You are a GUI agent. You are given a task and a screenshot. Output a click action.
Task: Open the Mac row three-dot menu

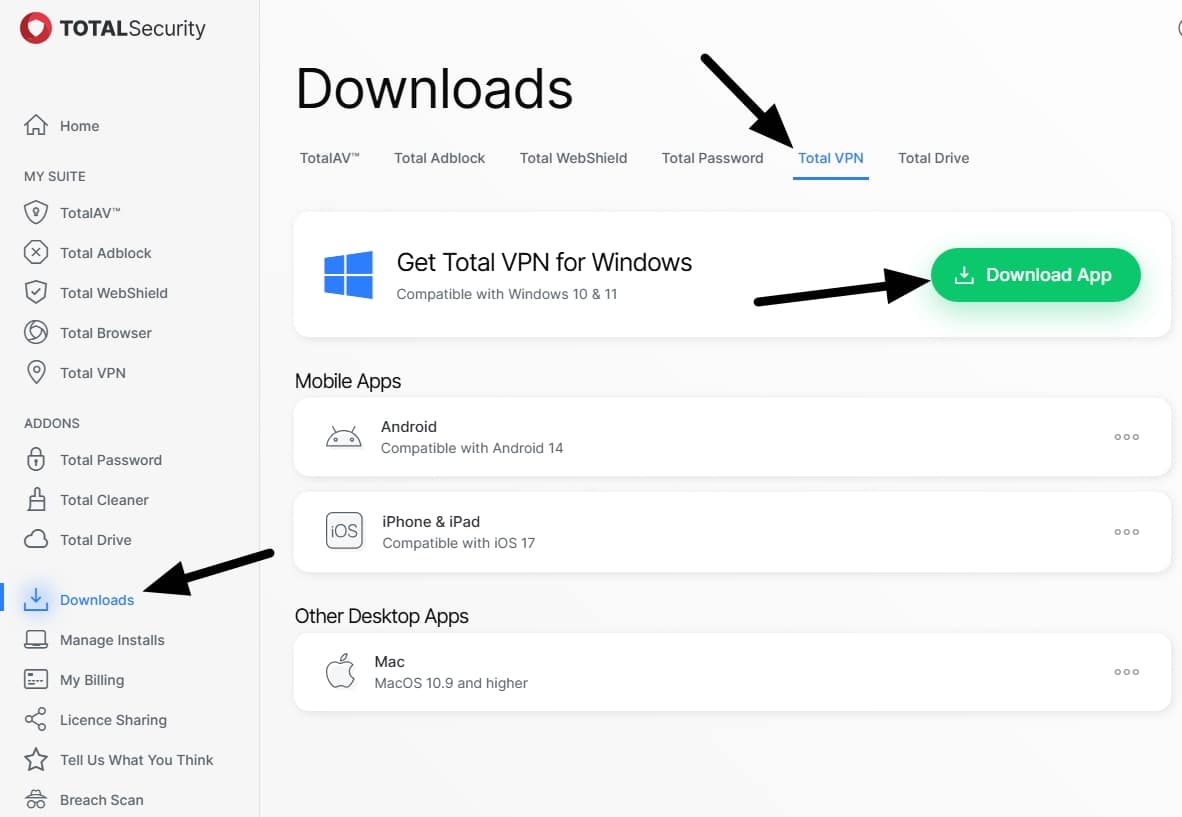pos(1126,672)
